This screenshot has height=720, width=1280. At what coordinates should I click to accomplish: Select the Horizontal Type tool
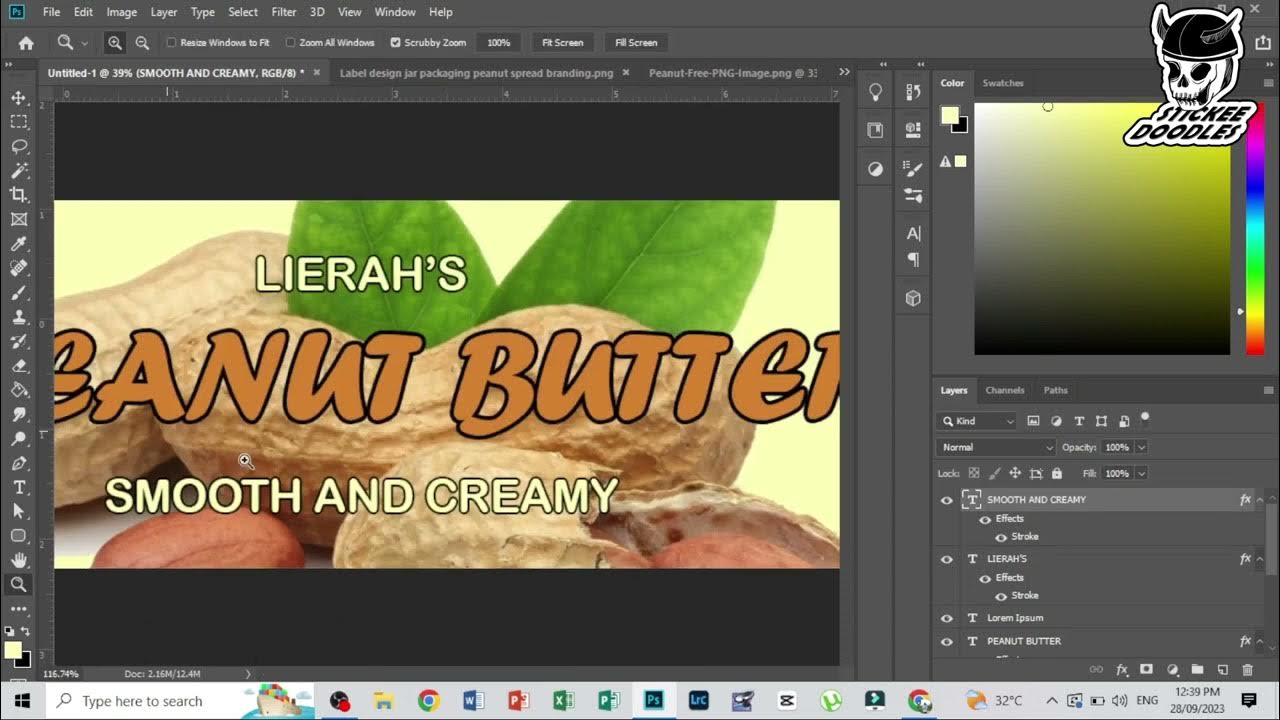point(19,487)
